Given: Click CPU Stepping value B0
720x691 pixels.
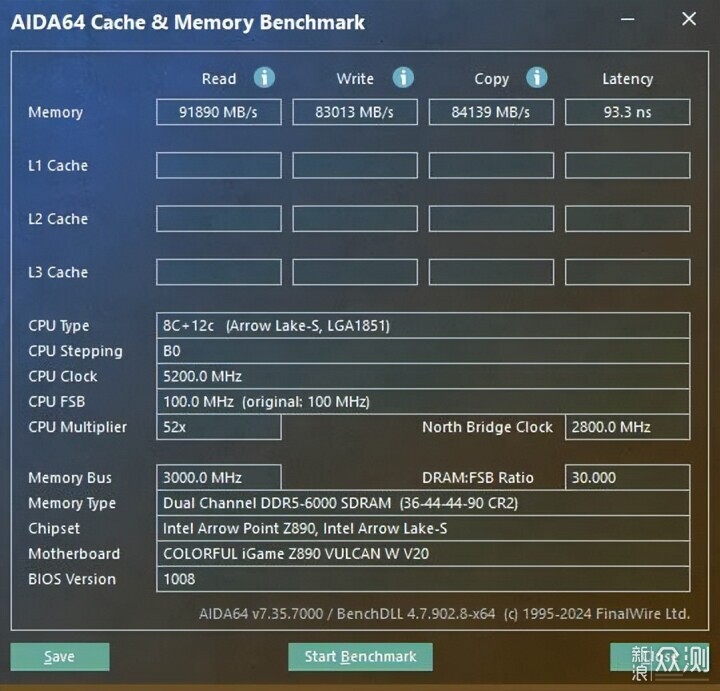Looking at the screenshot, I should click(423, 351).
